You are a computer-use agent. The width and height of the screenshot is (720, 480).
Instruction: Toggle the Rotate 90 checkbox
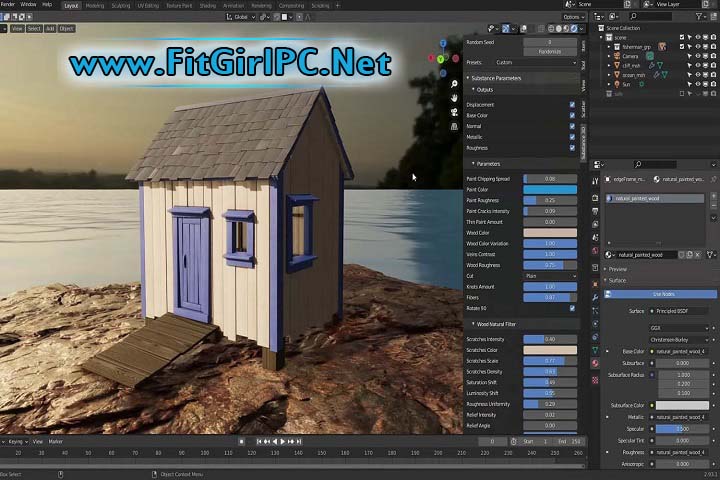[x=572, y=308]
